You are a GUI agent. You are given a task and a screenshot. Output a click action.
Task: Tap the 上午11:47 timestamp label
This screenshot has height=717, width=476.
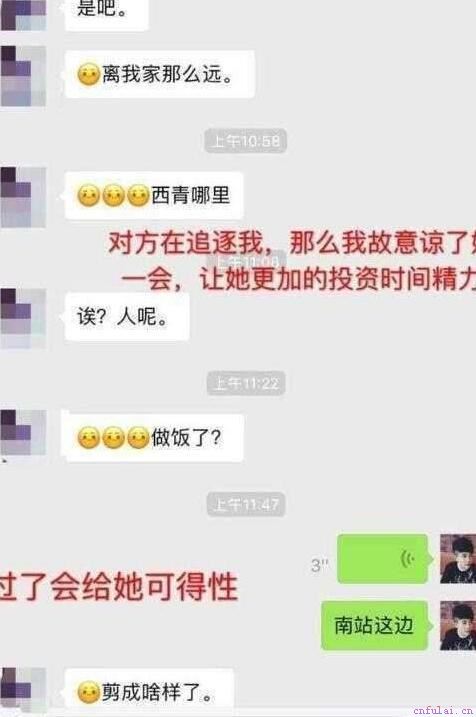tap(246, 504)
